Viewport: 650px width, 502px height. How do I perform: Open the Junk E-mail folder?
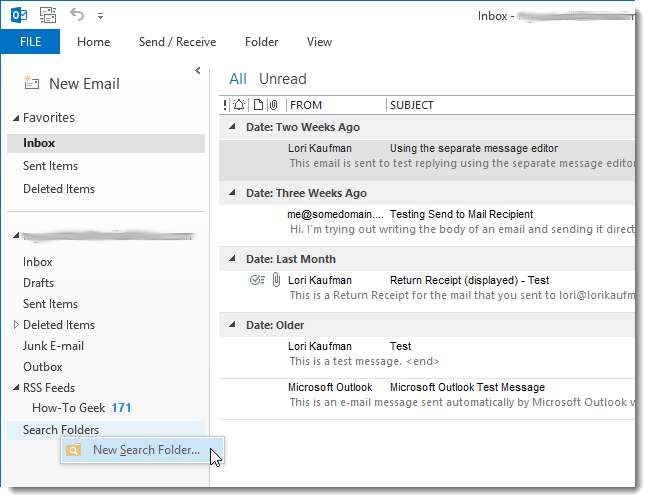(53, 346)
